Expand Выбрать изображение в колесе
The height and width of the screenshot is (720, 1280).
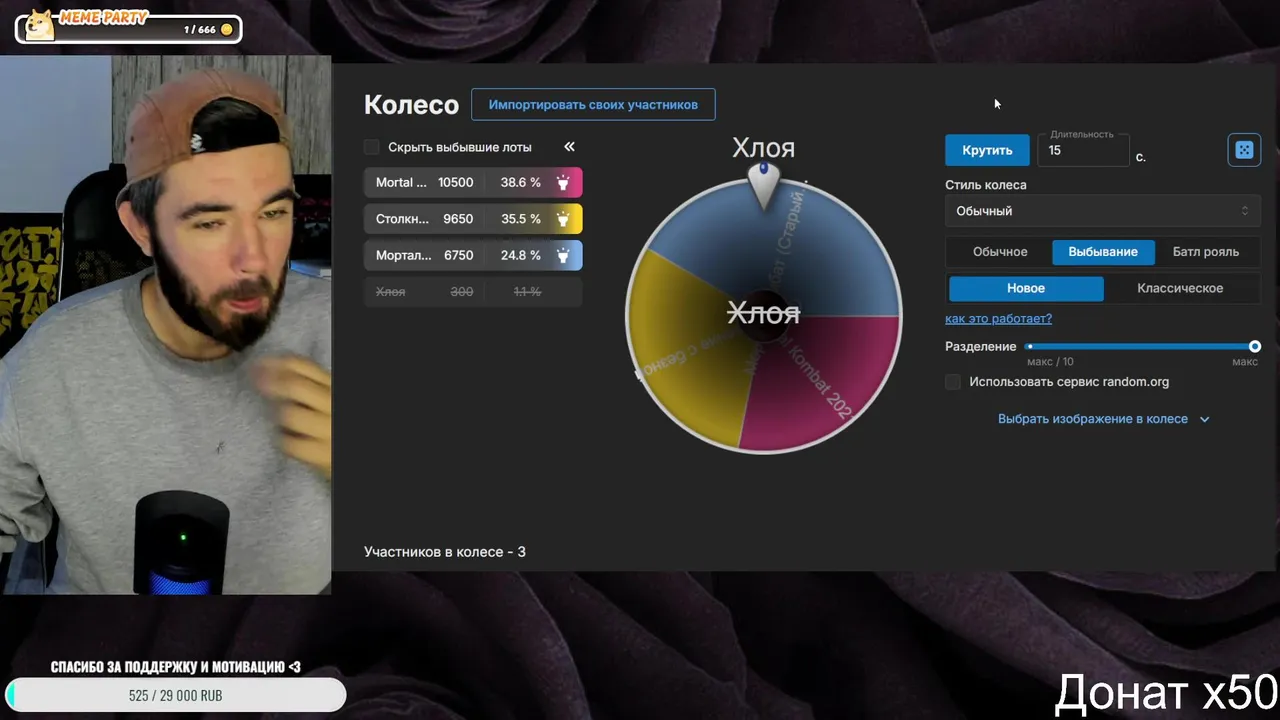[x=1103, y=419]
